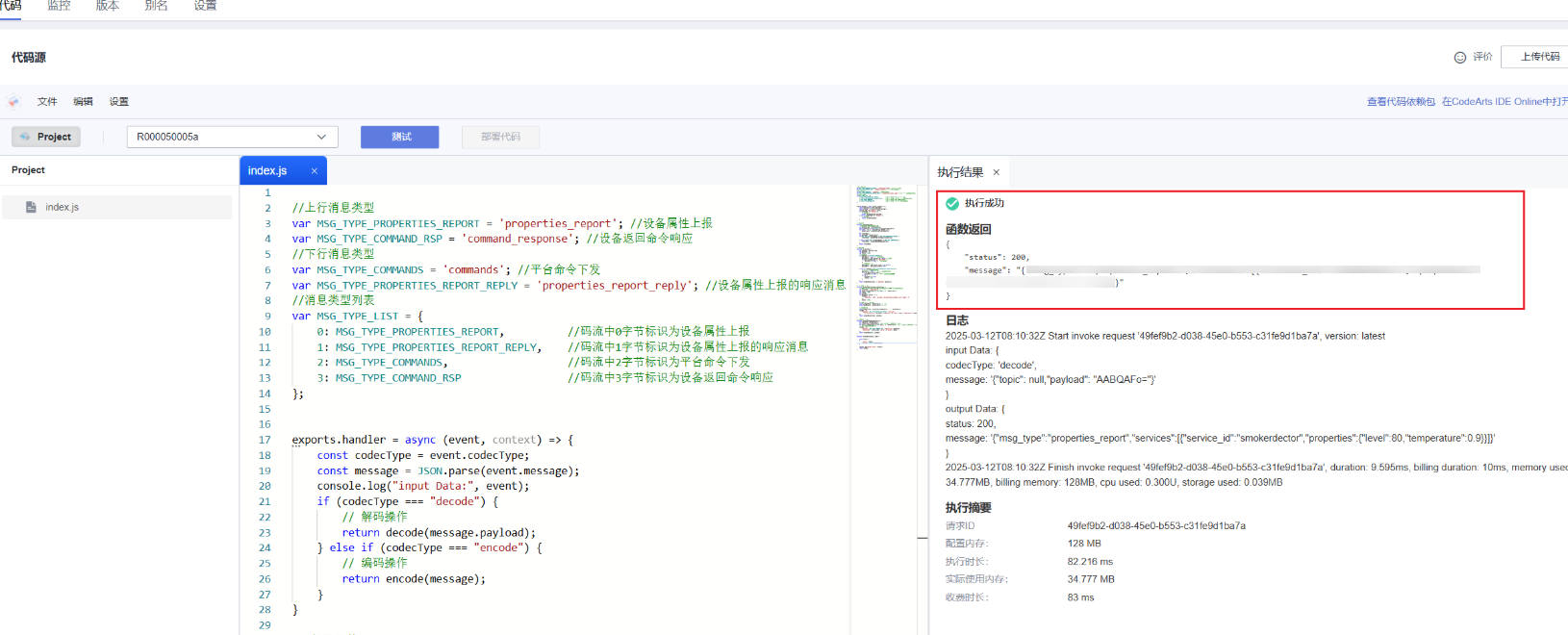The height and width of the screenshot is (635, 1568).
Task: Open the 设置 menu in editor toolbar
Action: coord(118,101)
